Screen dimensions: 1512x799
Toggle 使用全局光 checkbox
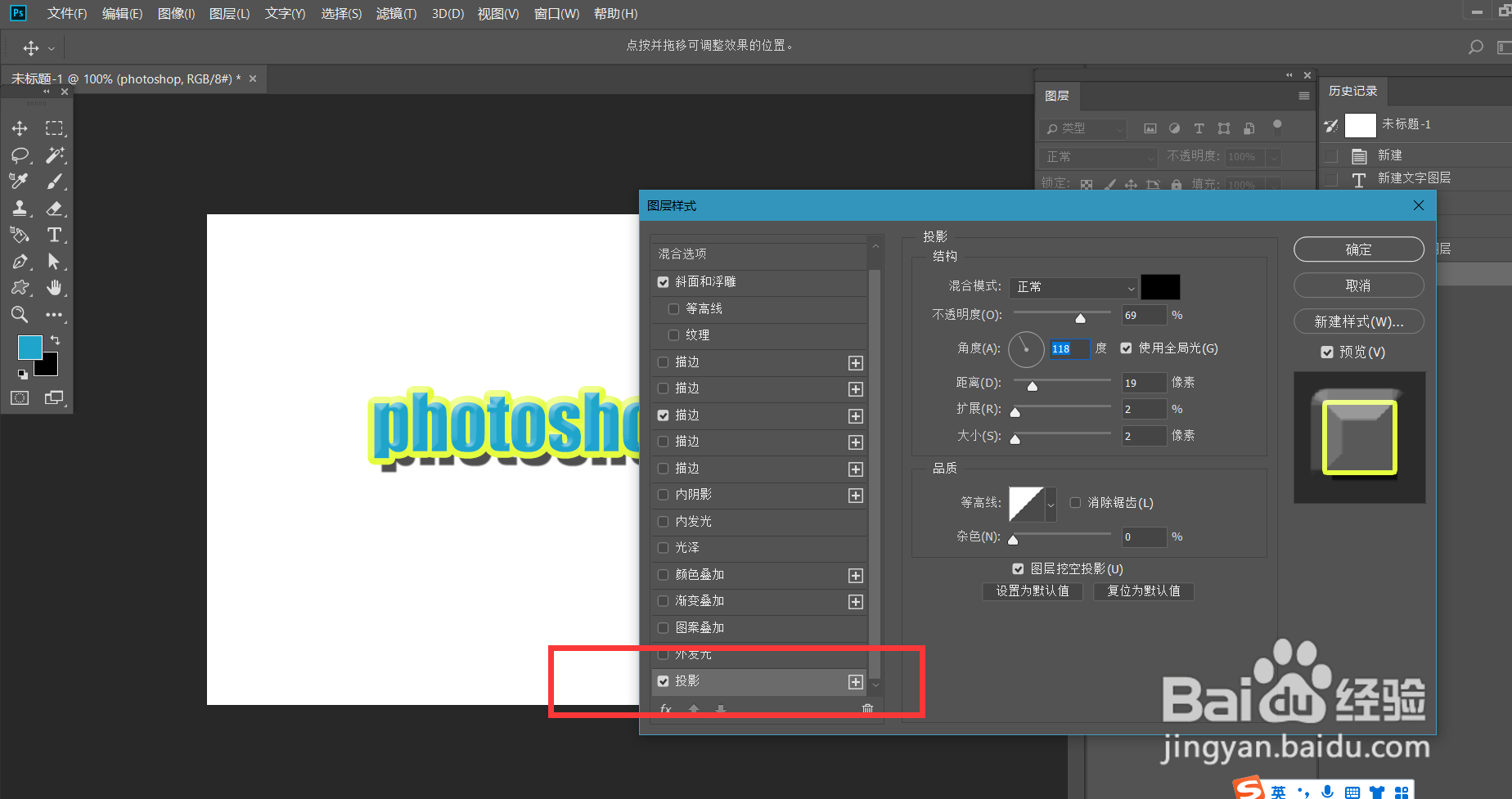point(1127,348)
